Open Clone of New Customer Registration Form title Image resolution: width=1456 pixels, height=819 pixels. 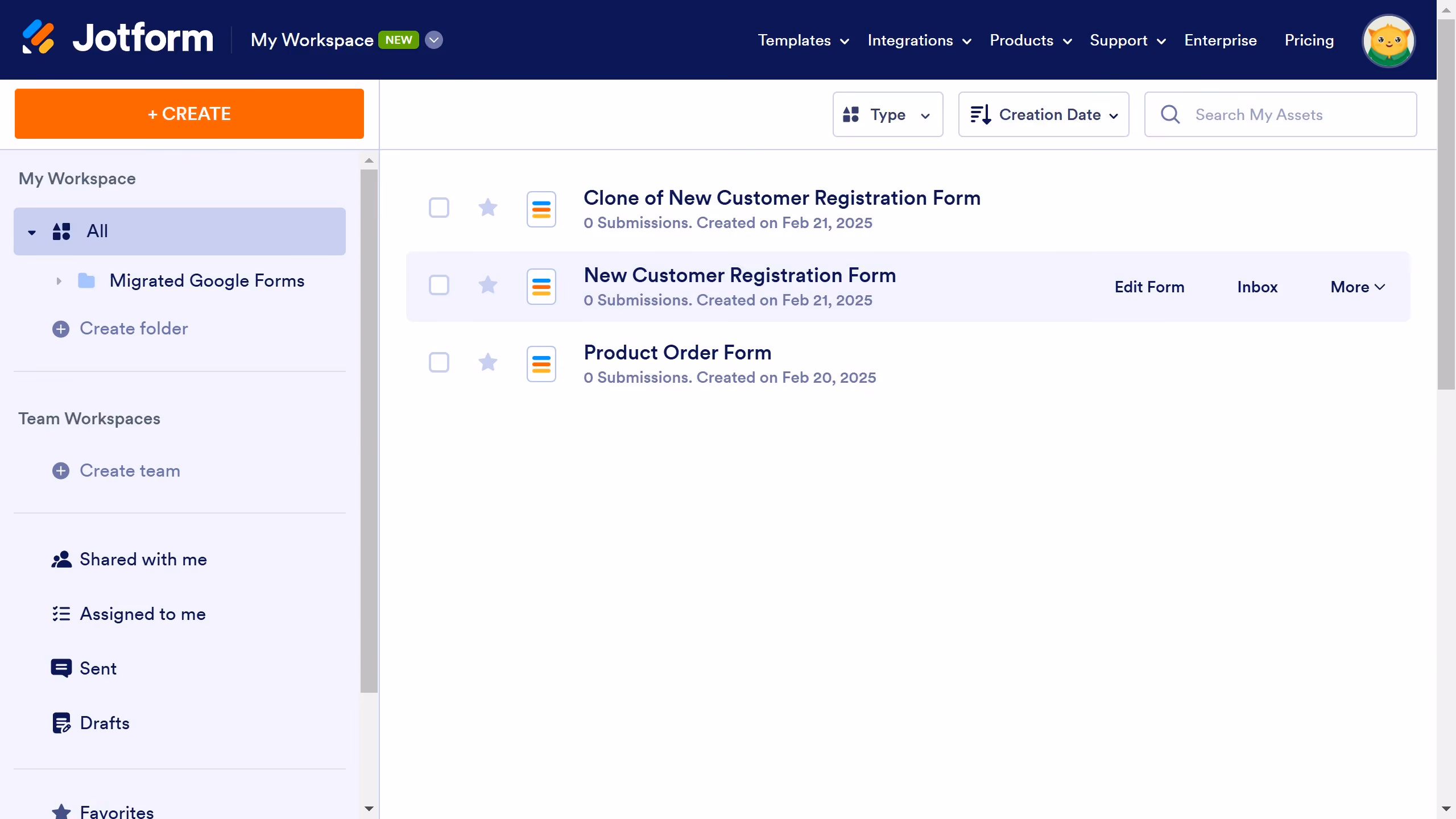coord(782,198)
